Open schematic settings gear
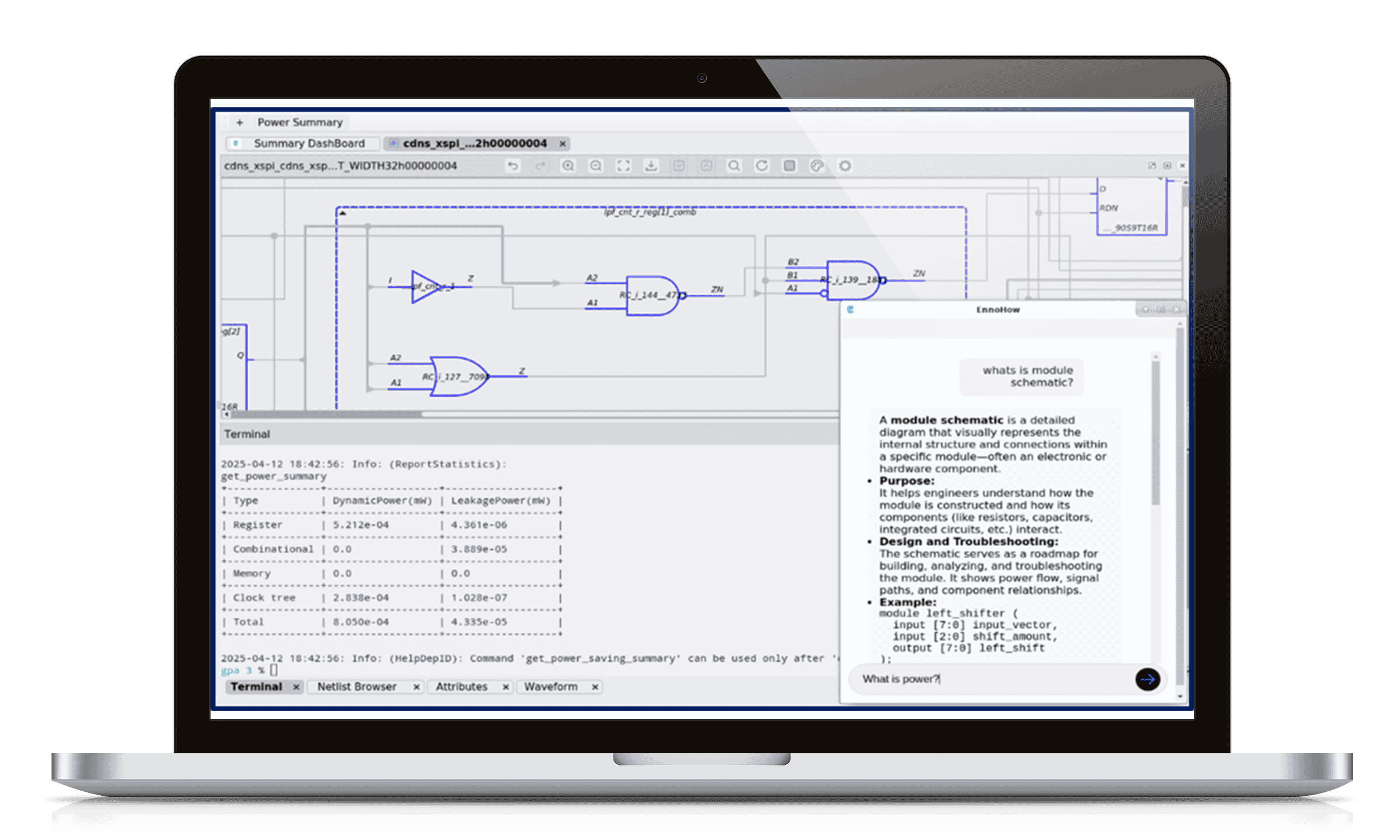This screenshot has height=840, width=1400. click(x=844, y=166)
